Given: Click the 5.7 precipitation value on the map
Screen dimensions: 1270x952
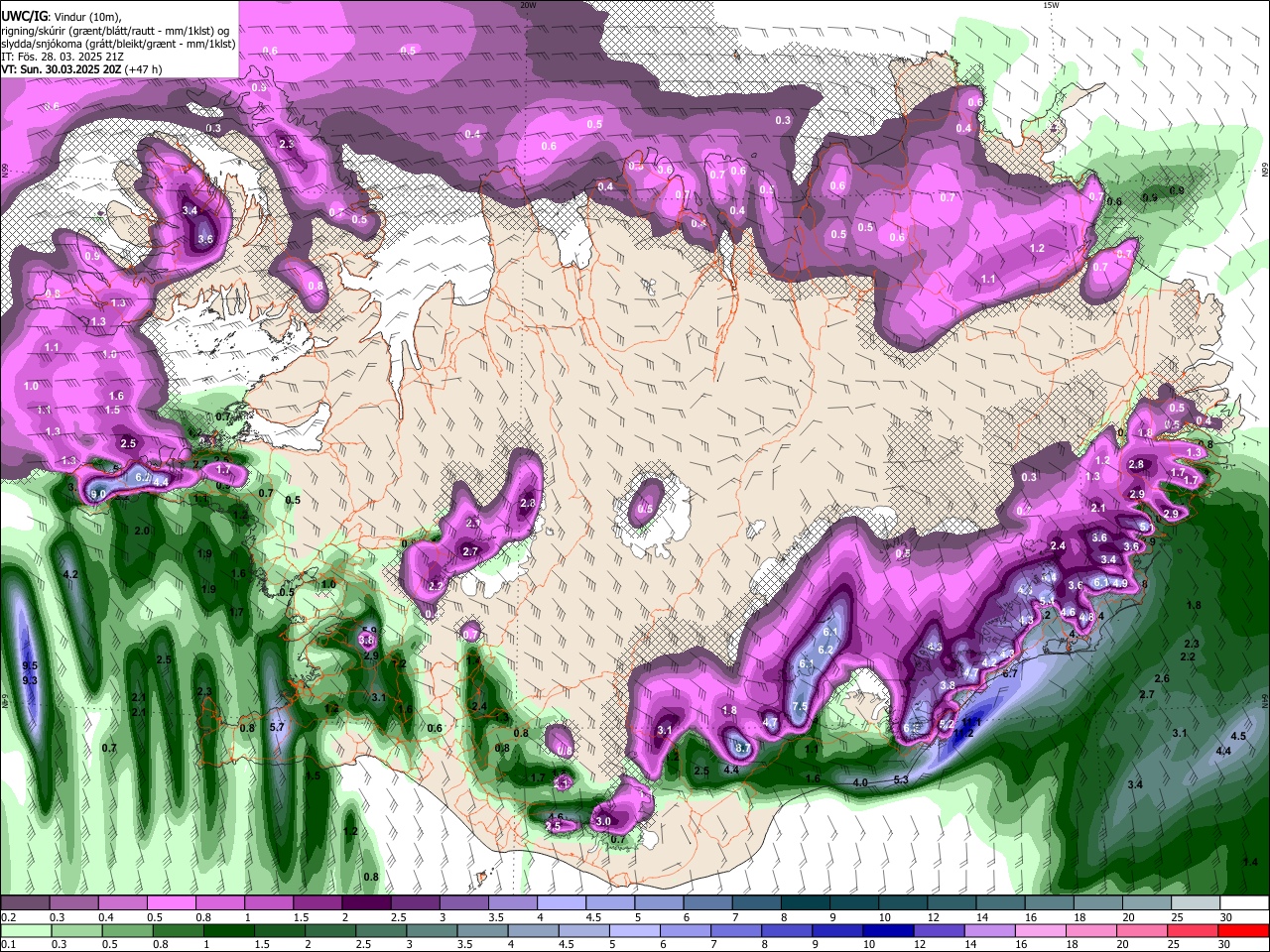Looking at the screenshot, I should click(277, 727).
